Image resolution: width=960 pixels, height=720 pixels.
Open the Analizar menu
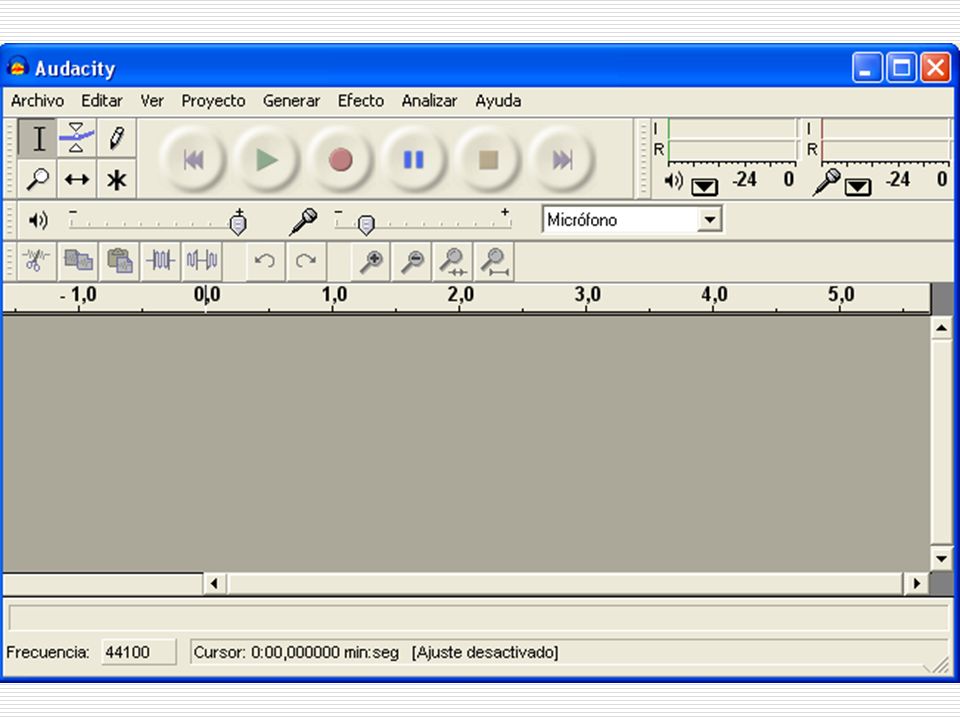click(429, 100)
